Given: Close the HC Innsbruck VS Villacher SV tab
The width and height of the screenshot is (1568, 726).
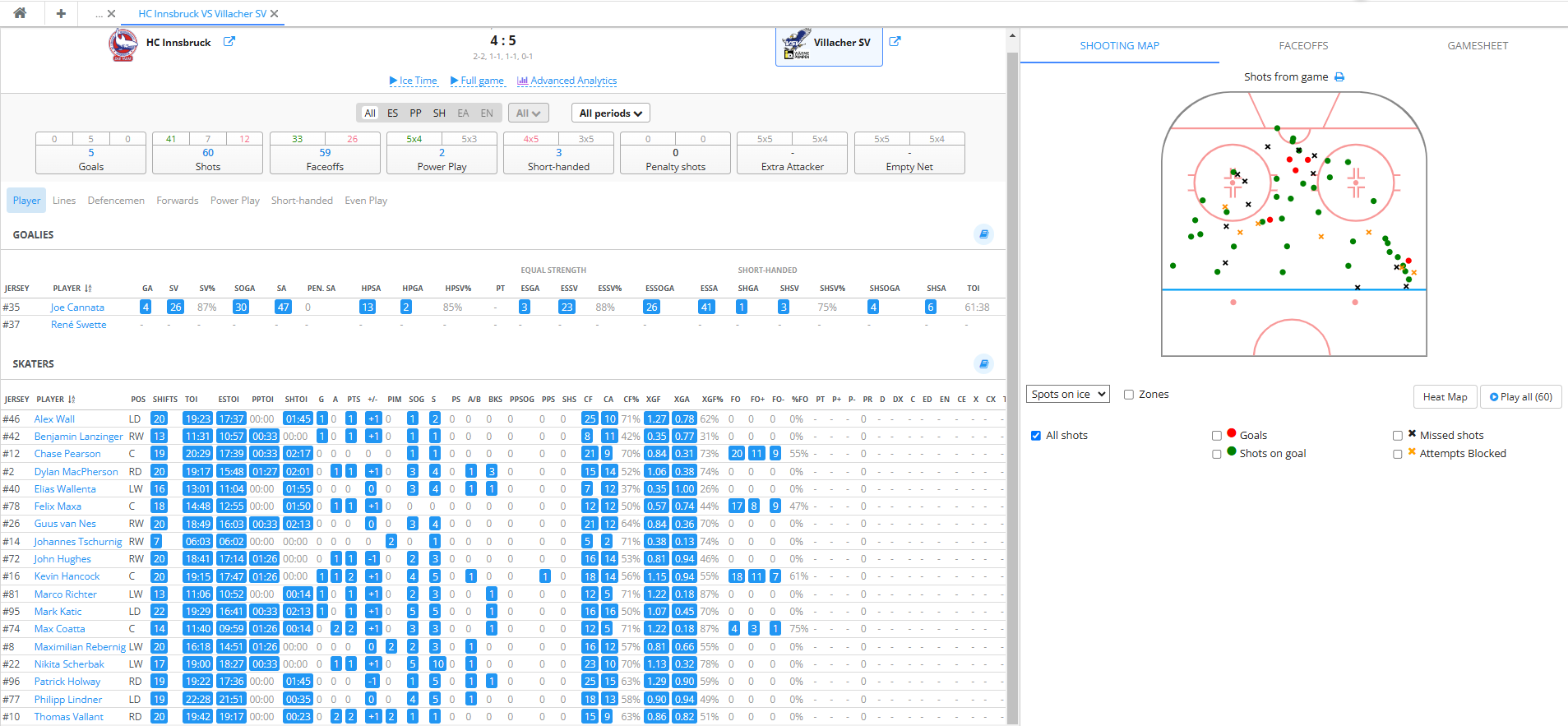Looking at the screenshot, I should [275, 14].
